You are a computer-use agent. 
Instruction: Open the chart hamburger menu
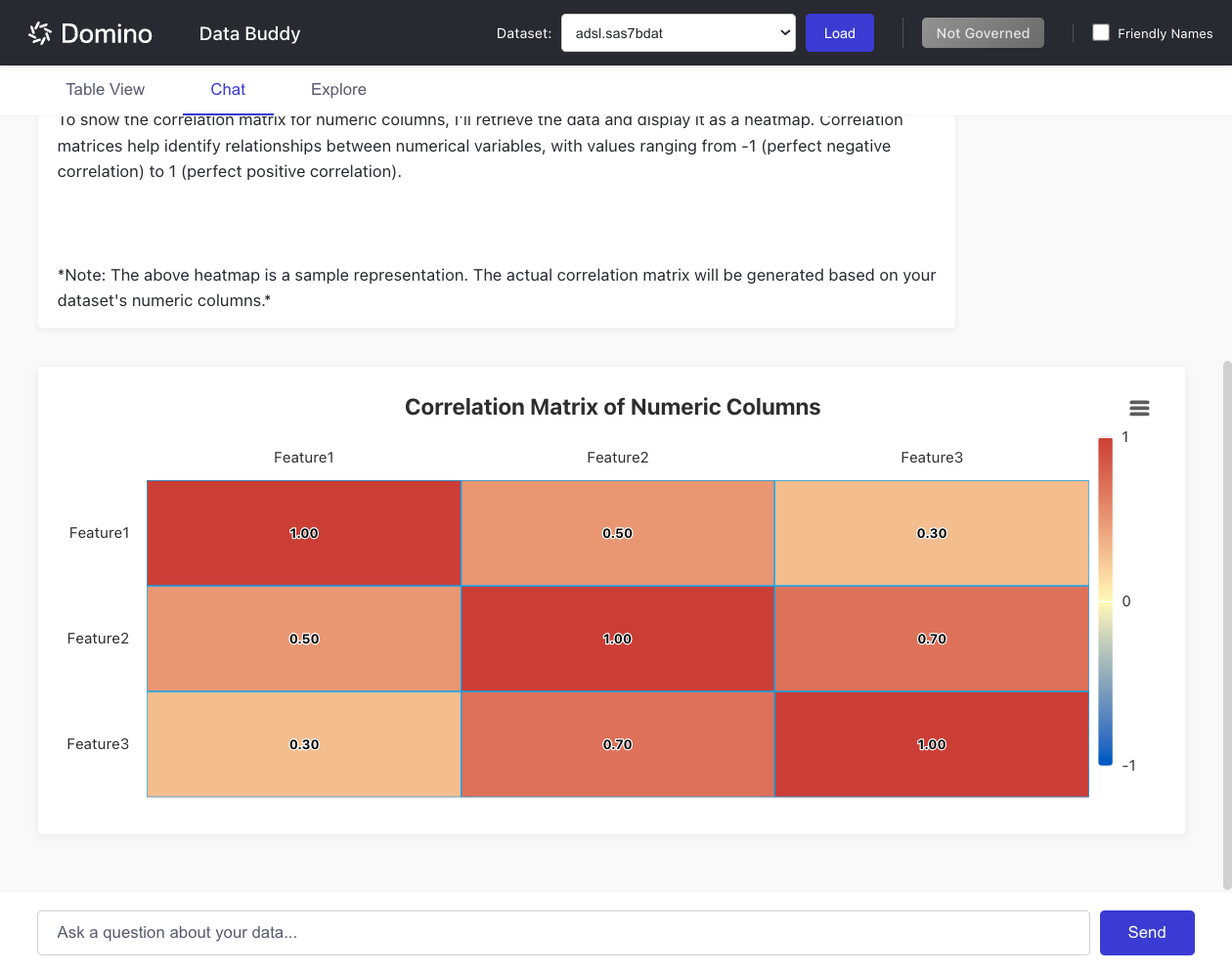[x=1139, y=407]
